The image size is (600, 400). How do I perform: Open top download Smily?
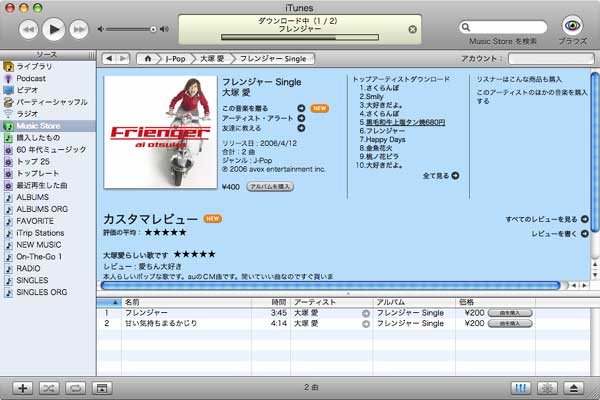[375, 96]
